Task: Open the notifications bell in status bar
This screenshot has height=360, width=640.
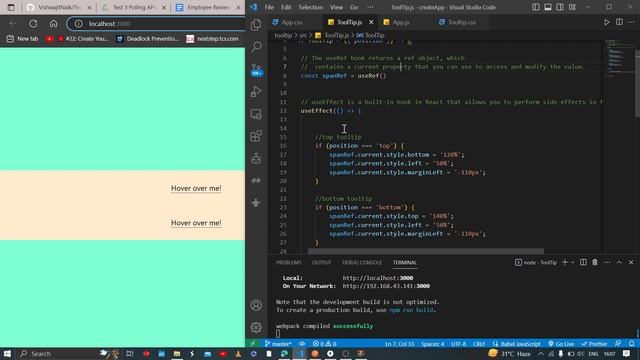Action: click(631, 344)
